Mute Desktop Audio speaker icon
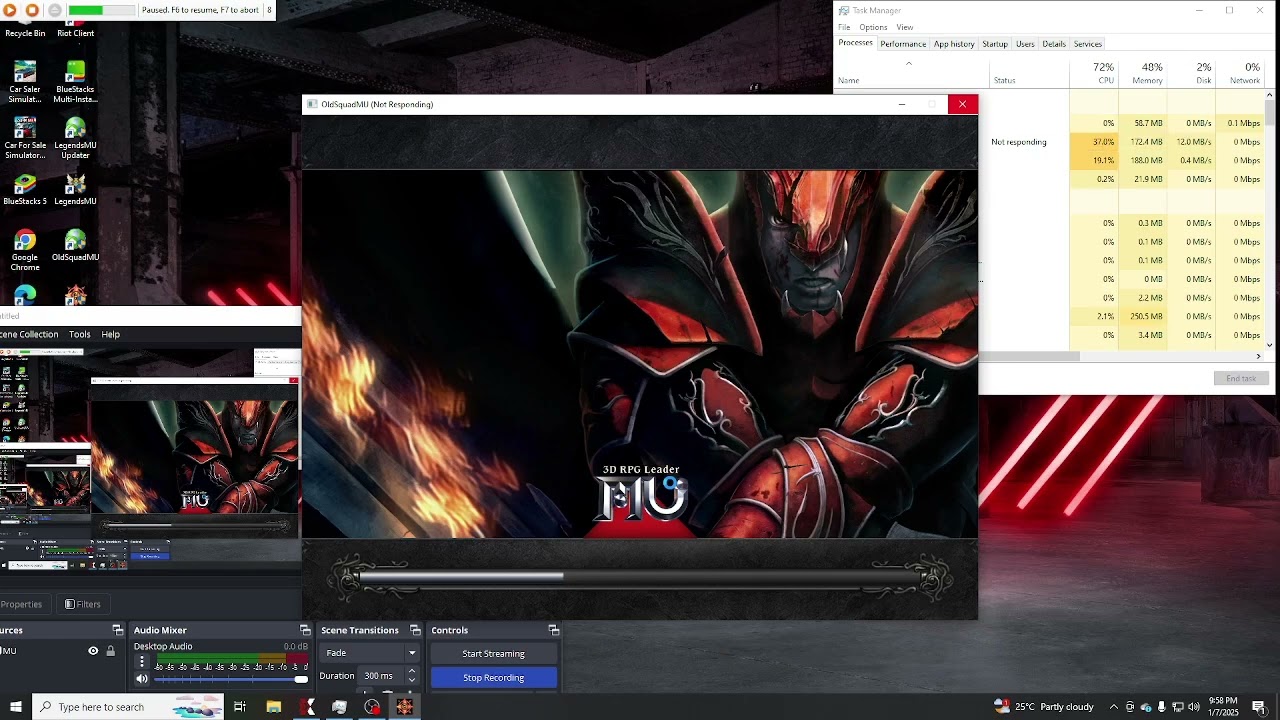 pos(142,679)
